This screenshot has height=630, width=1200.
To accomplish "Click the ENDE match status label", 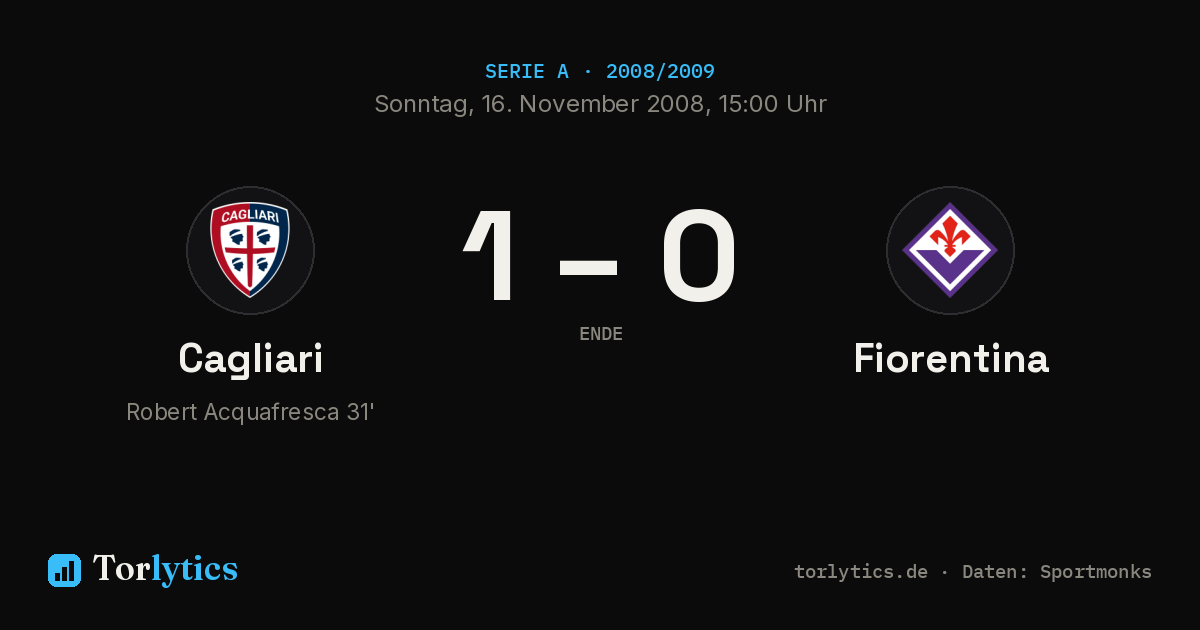I will pos(601,334).
